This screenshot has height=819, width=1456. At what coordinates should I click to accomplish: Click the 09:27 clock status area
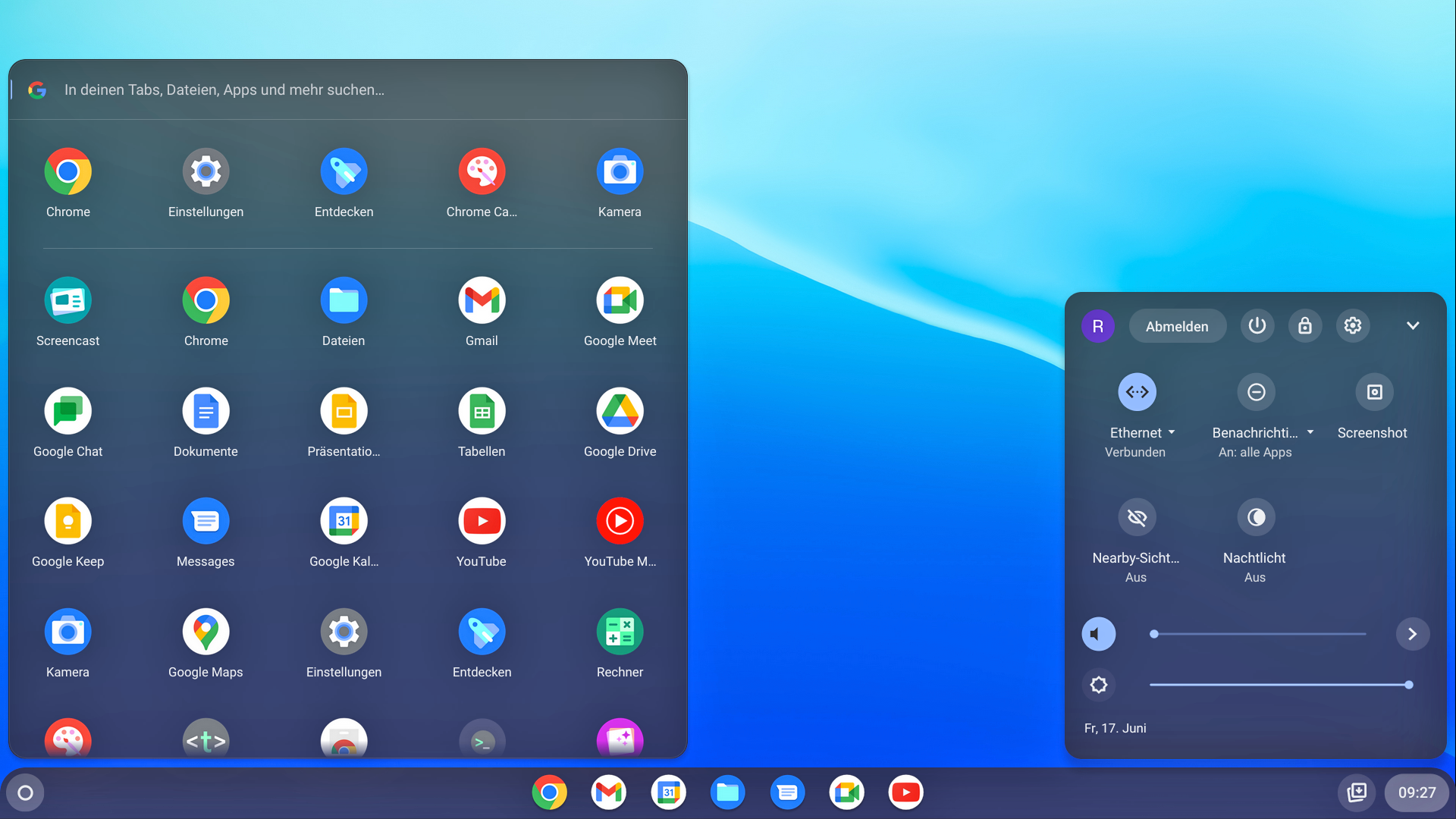tap(1416, 793)
